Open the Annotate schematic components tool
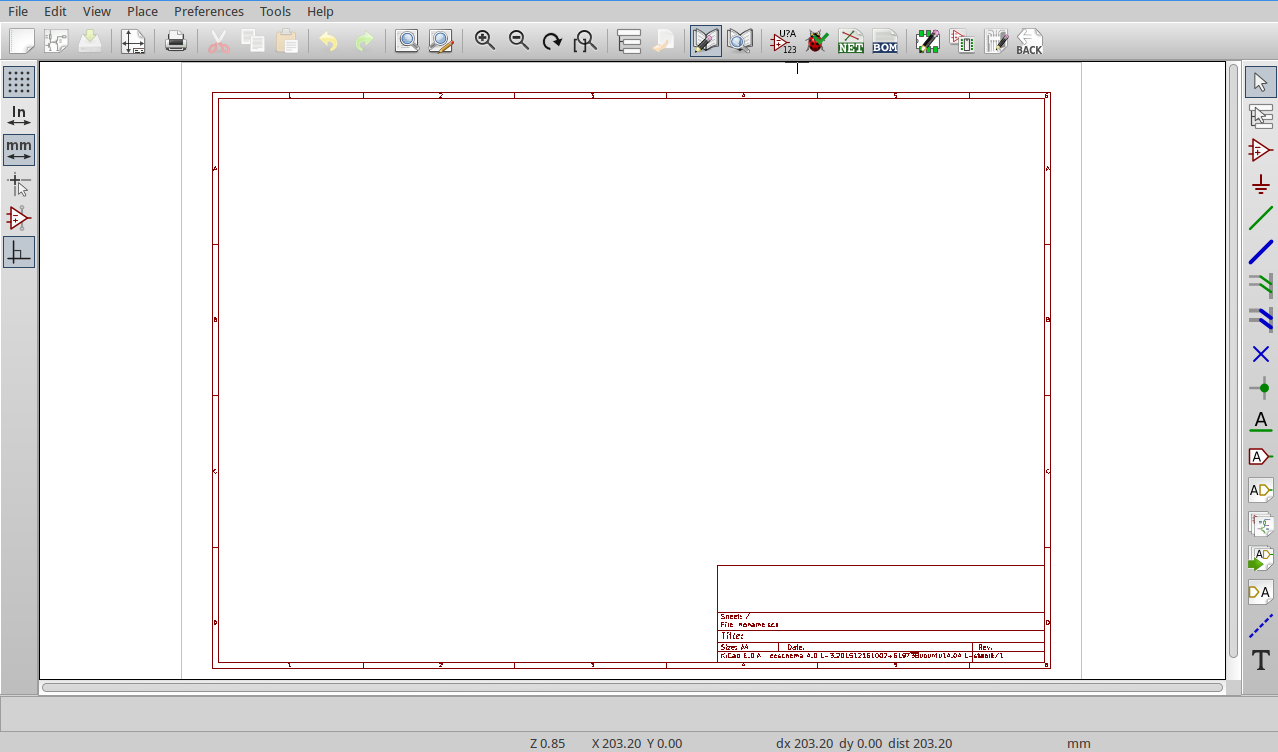This screenshot has width=1278, height=752. pyautogui.click(x=783, y=41)
